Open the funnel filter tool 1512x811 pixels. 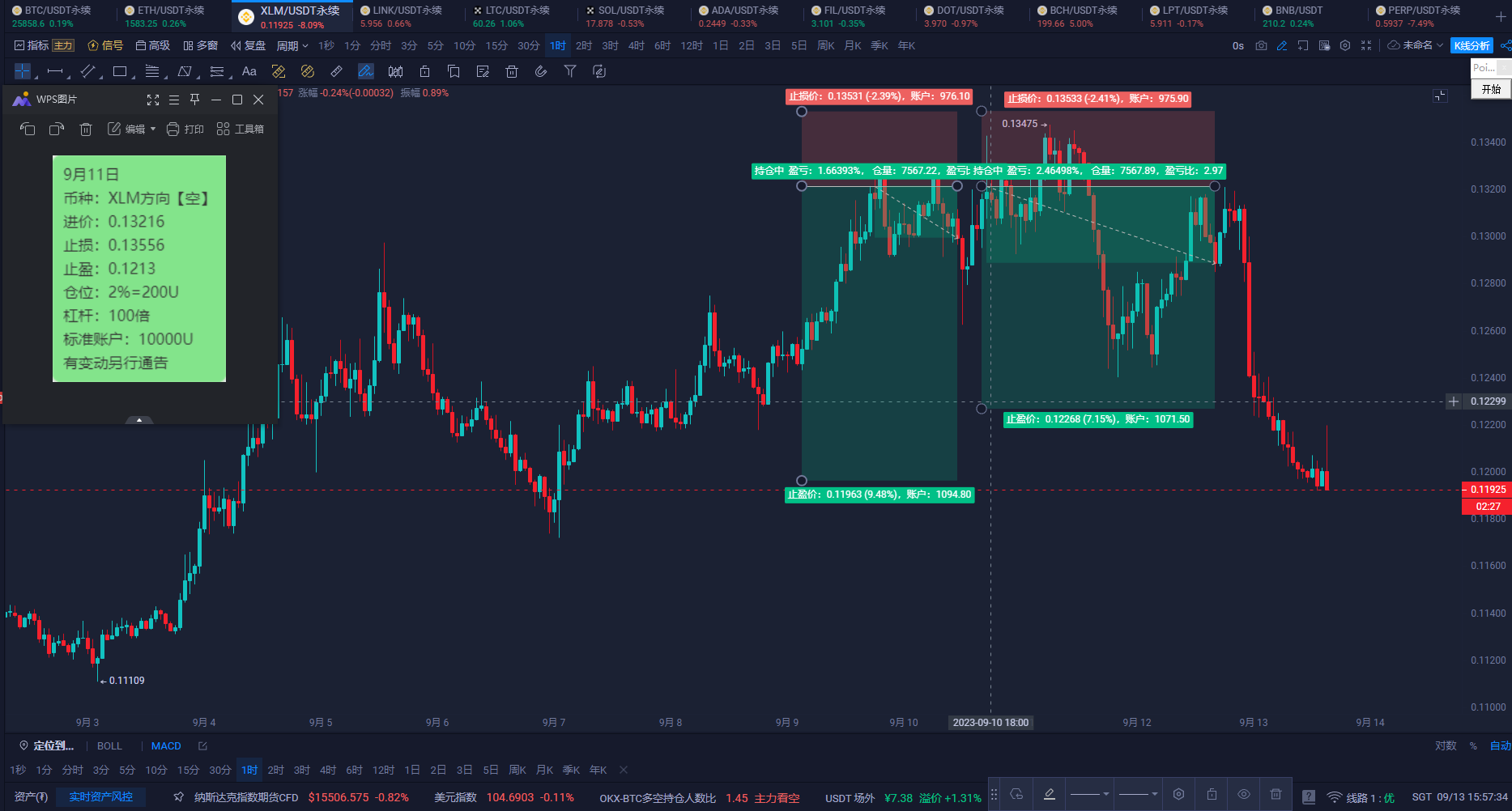coord(570,71)
